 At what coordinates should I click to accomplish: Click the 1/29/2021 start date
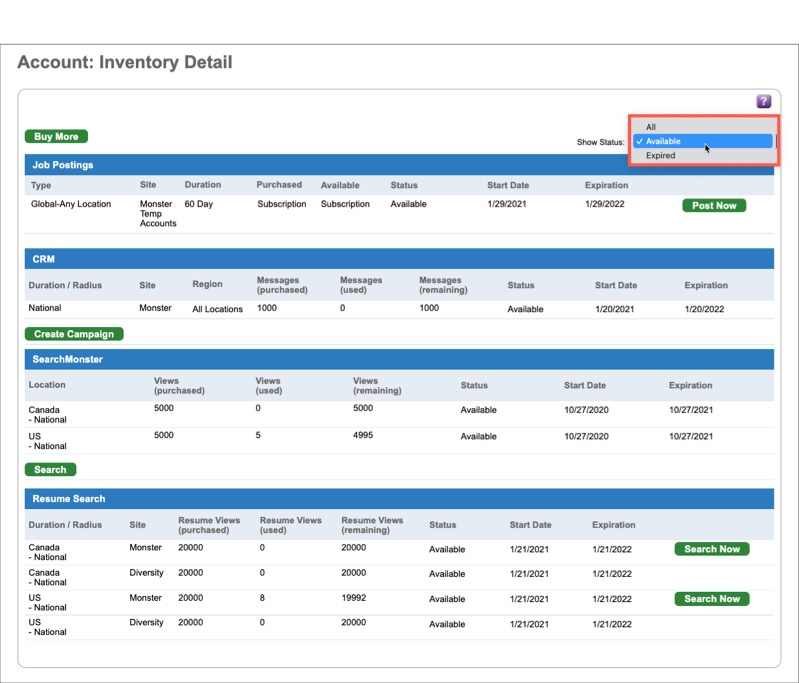(507, 204)
